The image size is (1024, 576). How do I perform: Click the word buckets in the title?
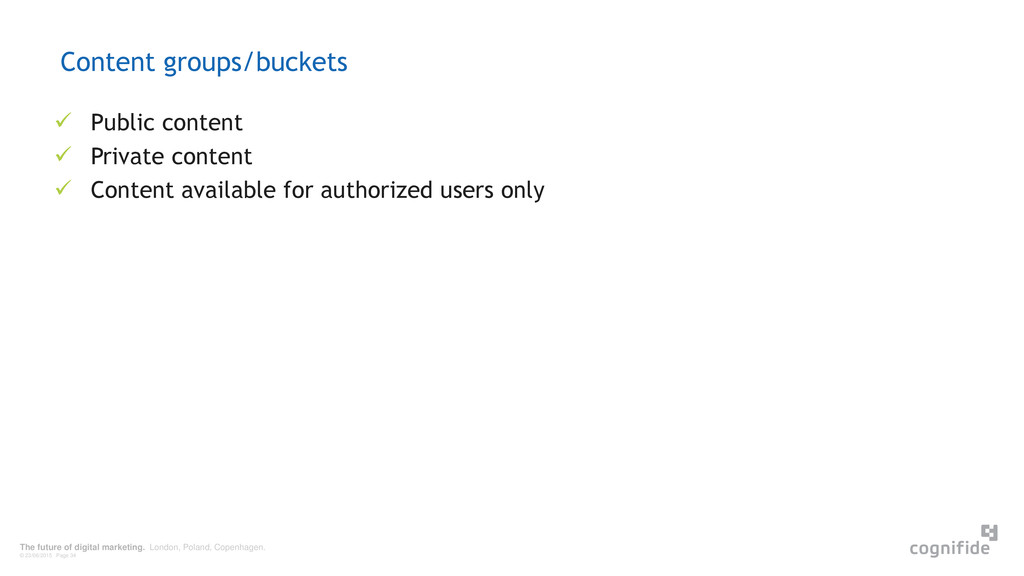(302, 63)
